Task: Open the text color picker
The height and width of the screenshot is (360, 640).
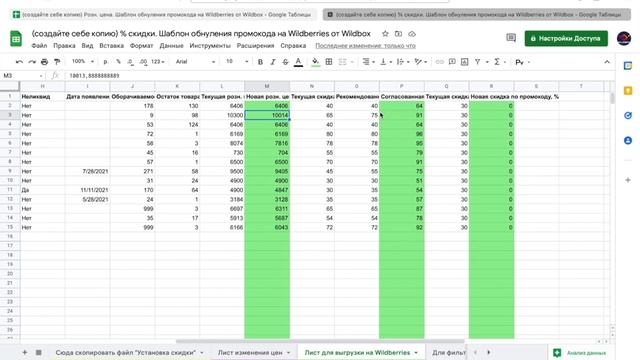Action: (298, 62)
